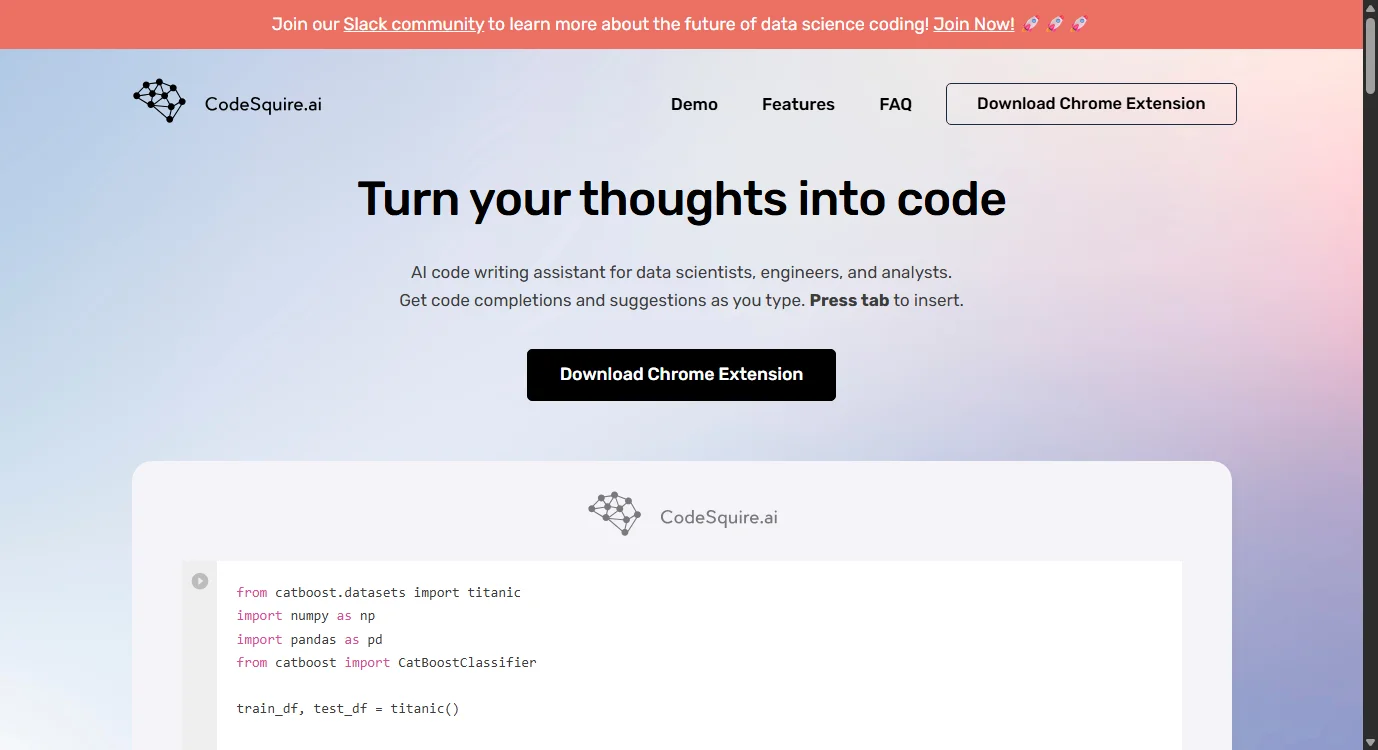1378x750 pixels.
Task: Click the CodeSquire.ai text next to the logo
Action: click(262, 103)
